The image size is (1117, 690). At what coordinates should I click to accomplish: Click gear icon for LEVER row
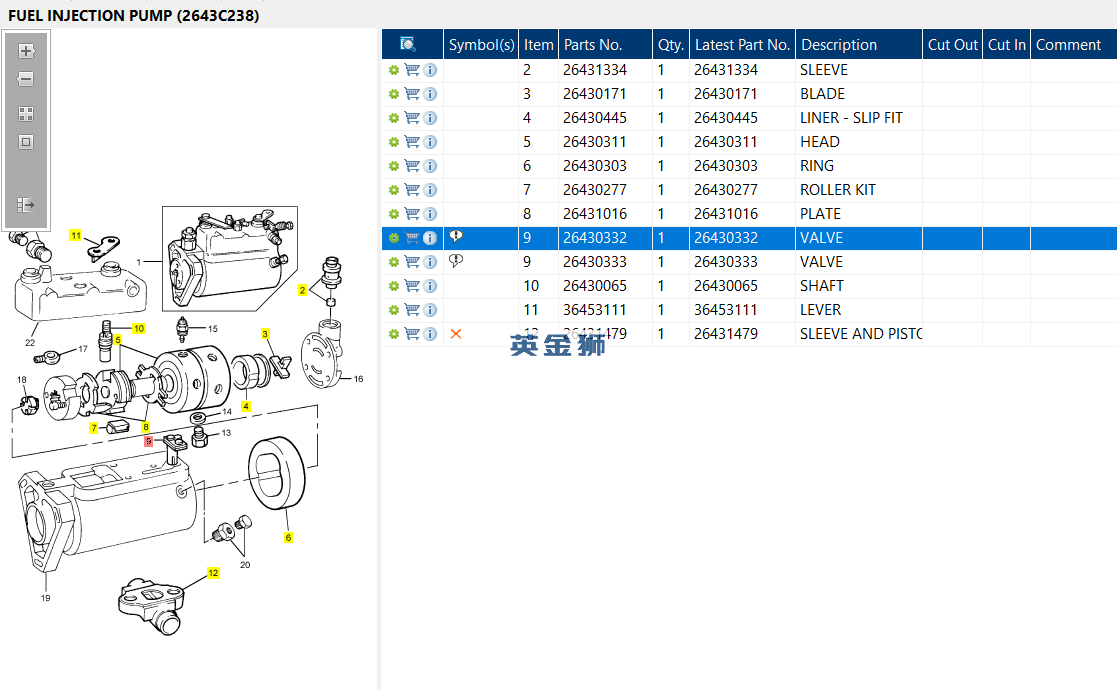(x=394, y=310)
